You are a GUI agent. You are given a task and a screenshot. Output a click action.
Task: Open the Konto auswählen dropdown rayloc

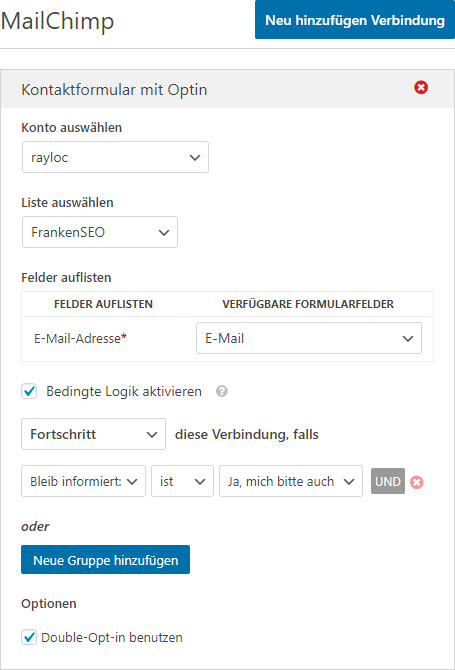pyautogui.click(x=115, y=157)
